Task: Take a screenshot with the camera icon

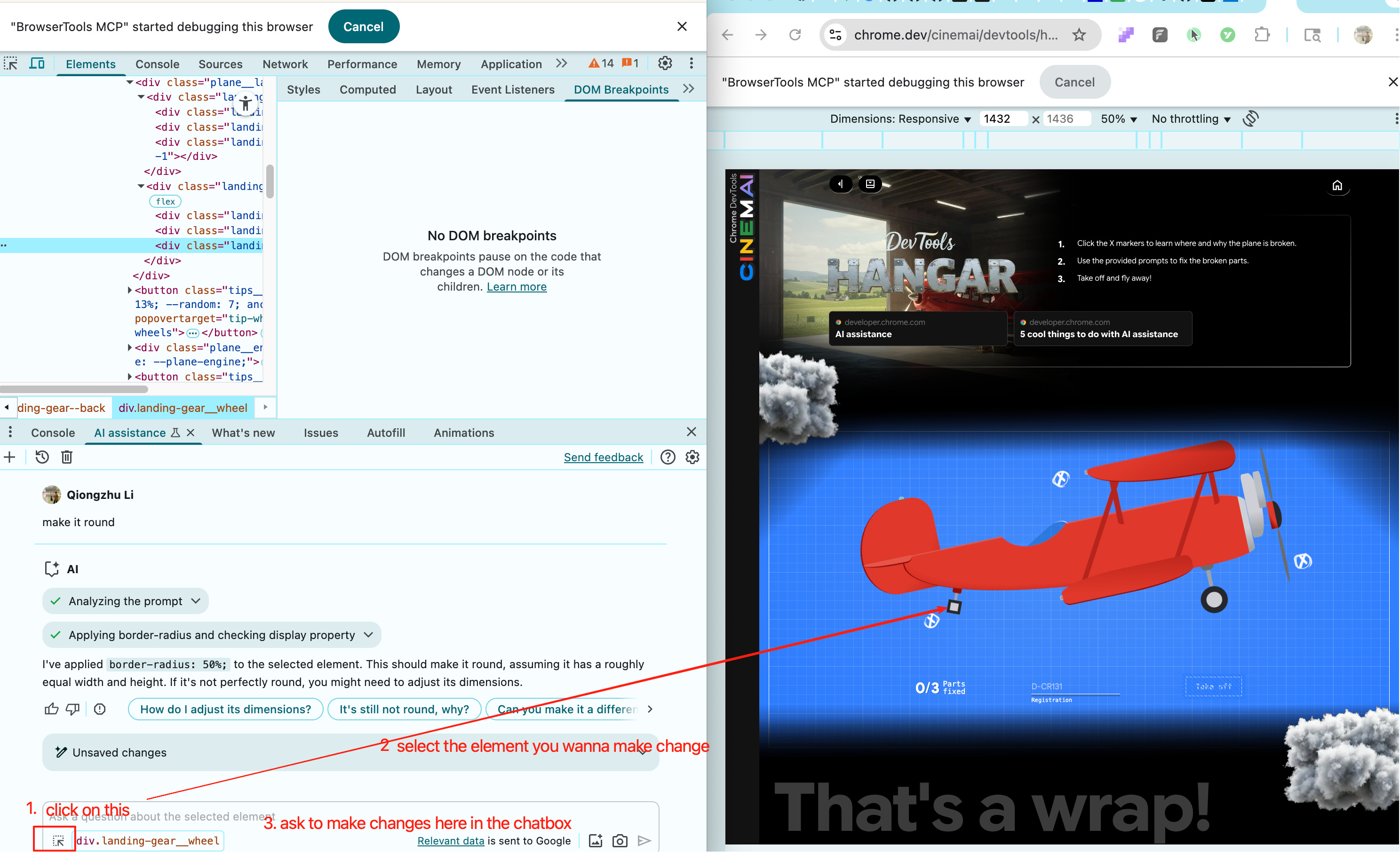Action: tap(620, 841)
